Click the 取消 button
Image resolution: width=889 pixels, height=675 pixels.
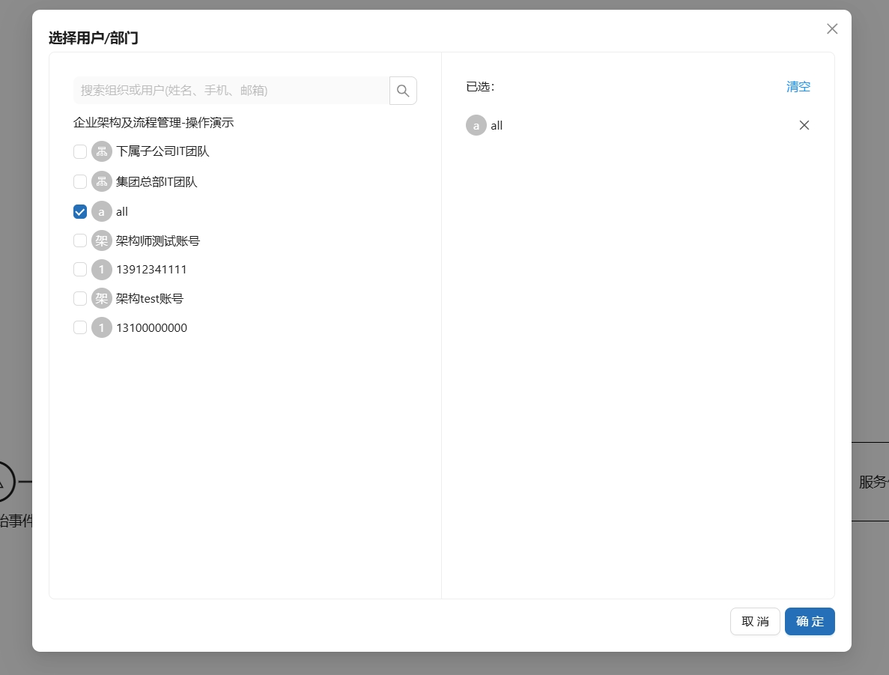[755, 621]
